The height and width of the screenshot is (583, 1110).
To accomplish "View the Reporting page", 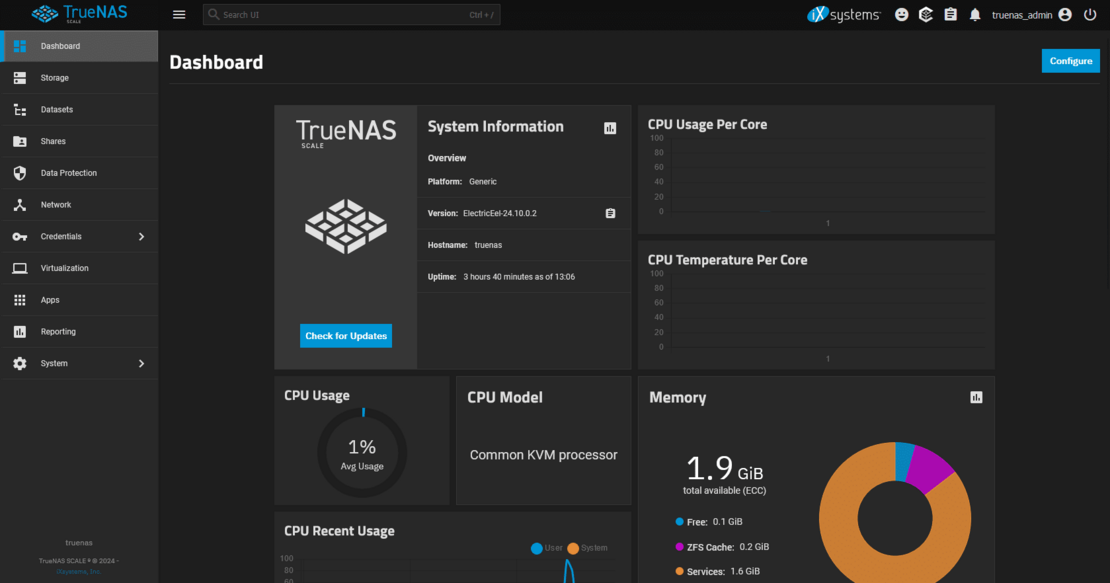I will 57,331.
